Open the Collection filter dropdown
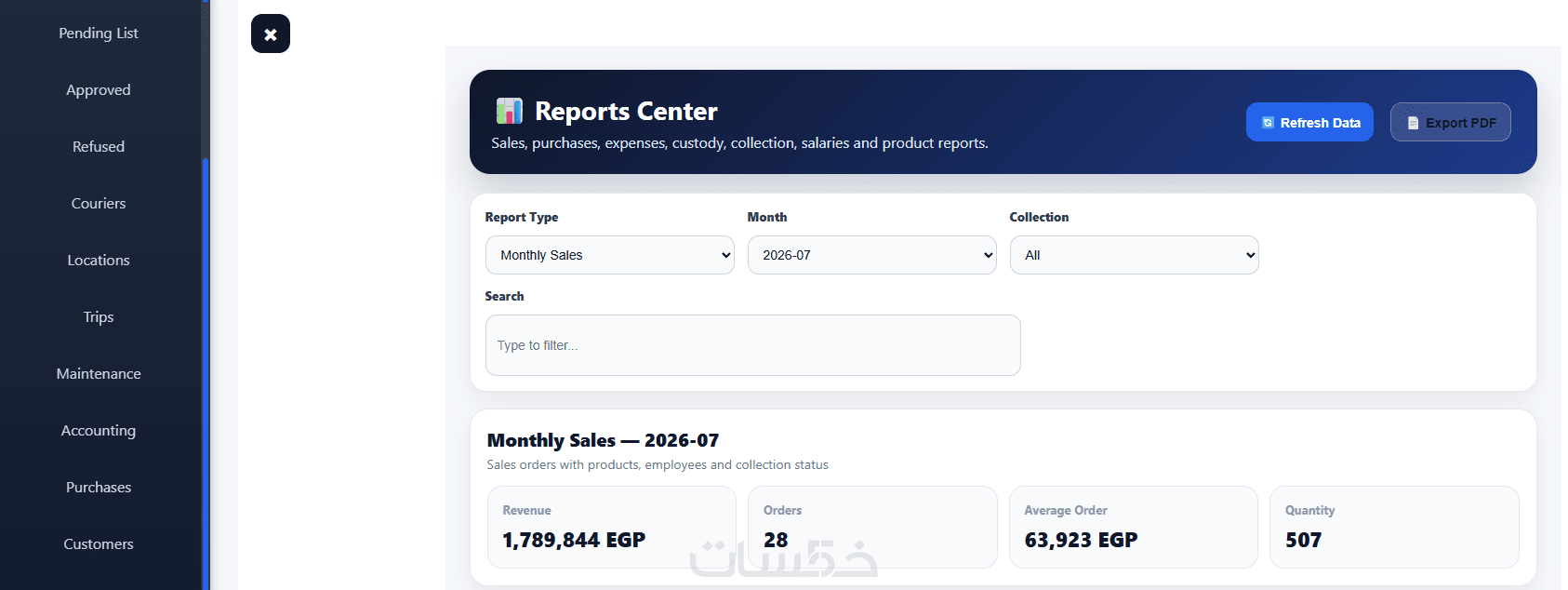The width and height of the screenshot is (1568, 590). point(1135,255)
